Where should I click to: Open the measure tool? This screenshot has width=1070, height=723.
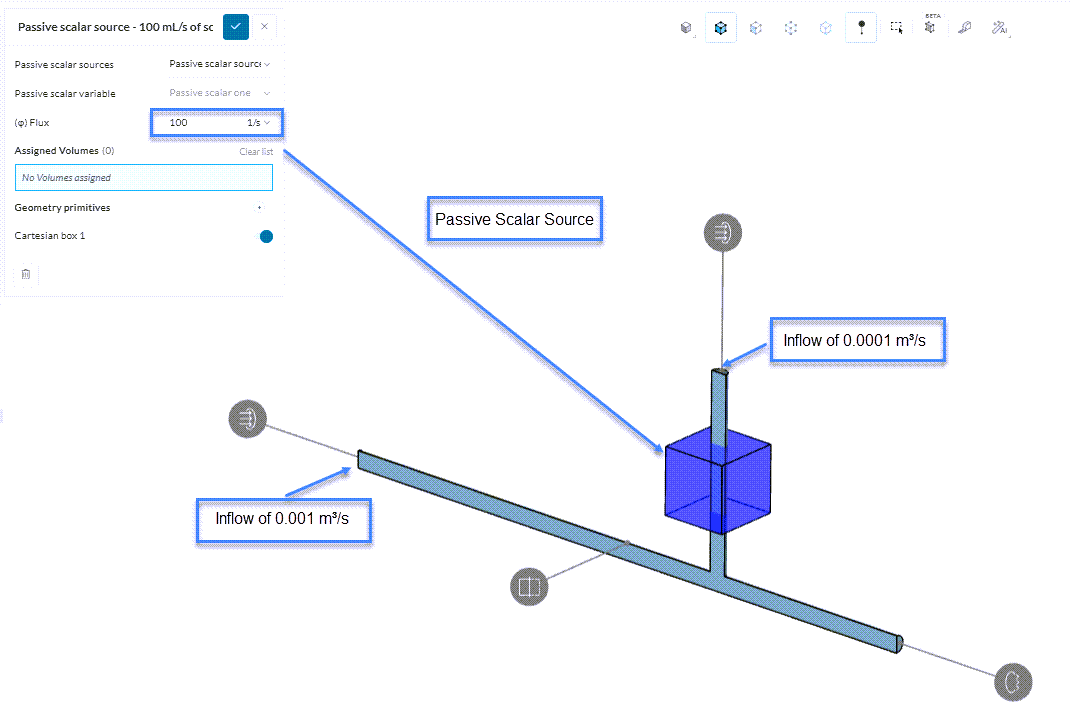click(964, 28)
